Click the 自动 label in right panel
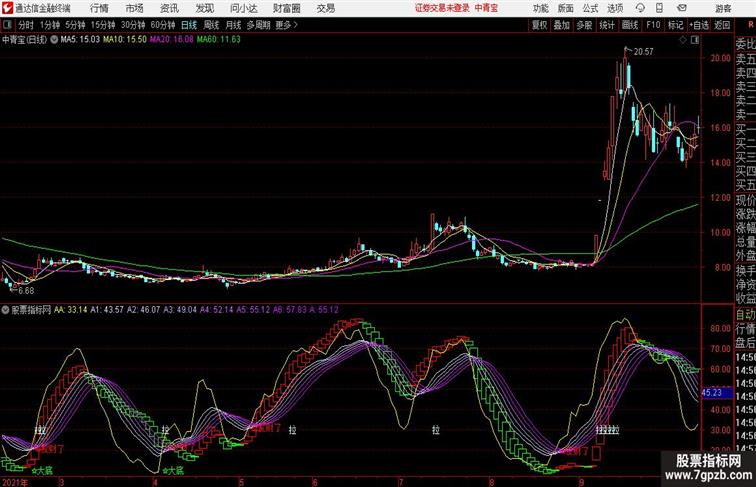The width and height of the screenshot is (756, 487). (x=745, y=315)
